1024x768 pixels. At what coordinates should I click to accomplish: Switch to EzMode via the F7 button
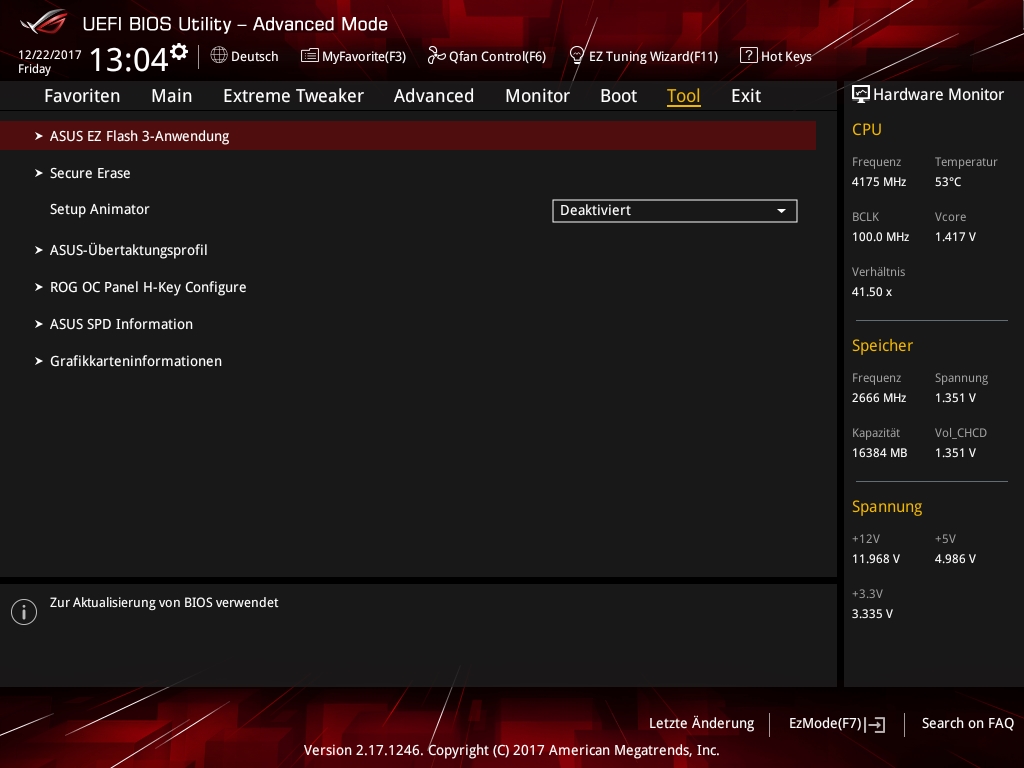836,723
